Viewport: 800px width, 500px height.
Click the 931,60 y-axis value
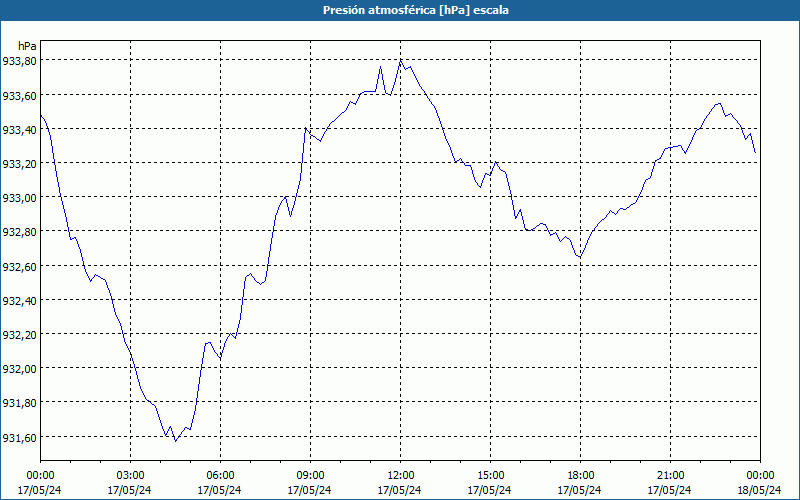coord(19,437)
